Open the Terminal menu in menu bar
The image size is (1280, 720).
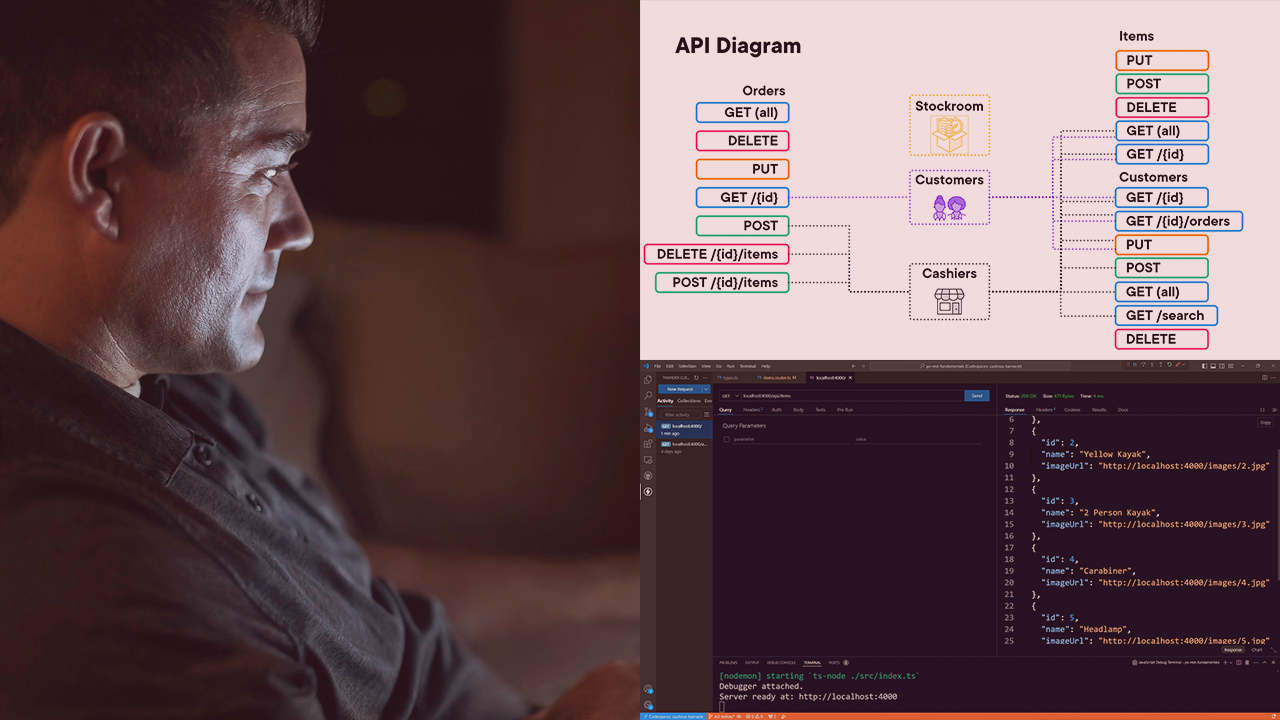click(747, 366)
